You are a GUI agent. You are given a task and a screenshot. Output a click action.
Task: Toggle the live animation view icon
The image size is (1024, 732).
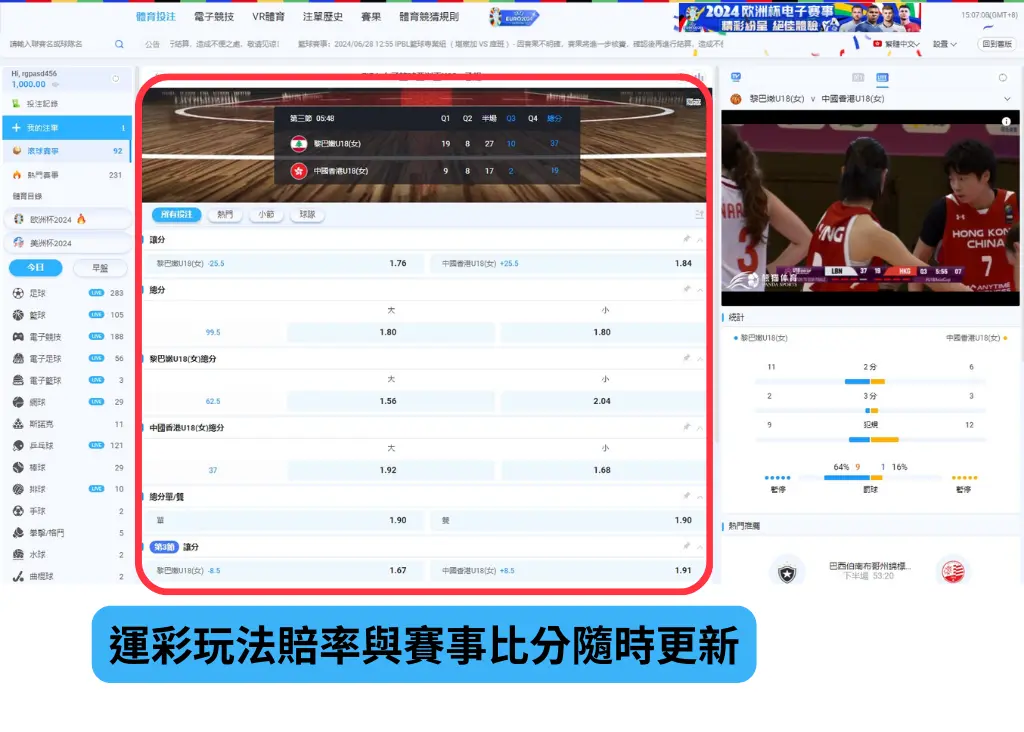[859, 77]
